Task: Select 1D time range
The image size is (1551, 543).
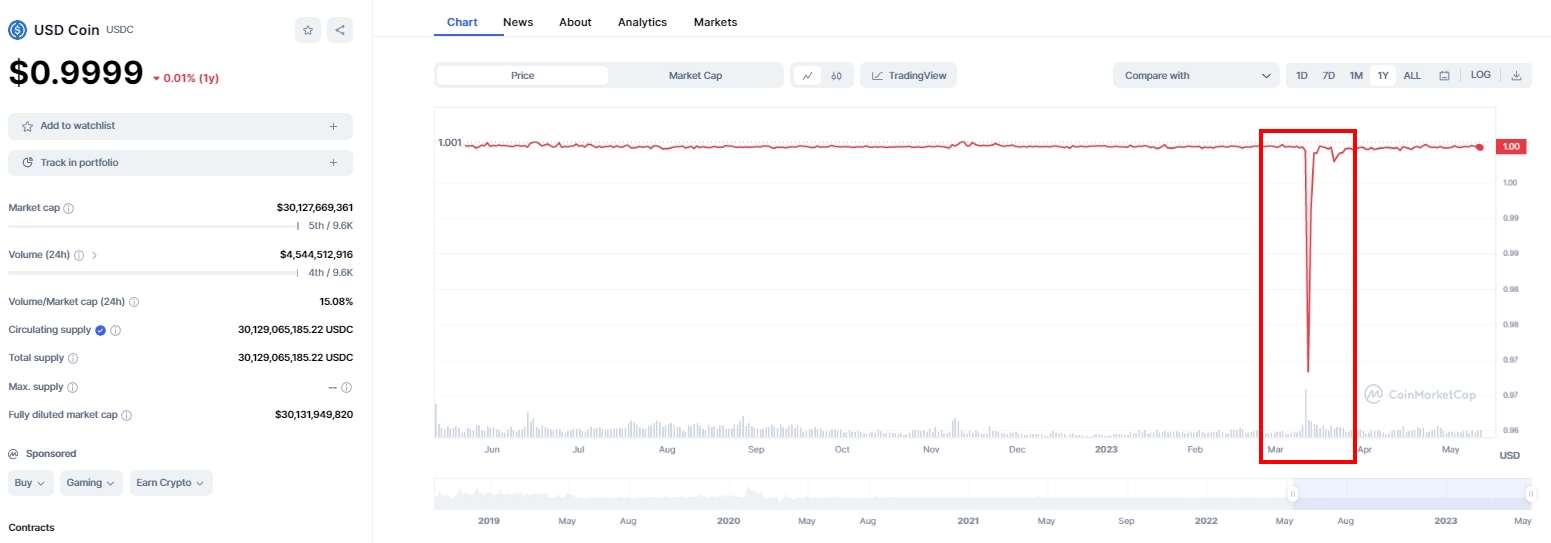Action: tap(1302, 75)
